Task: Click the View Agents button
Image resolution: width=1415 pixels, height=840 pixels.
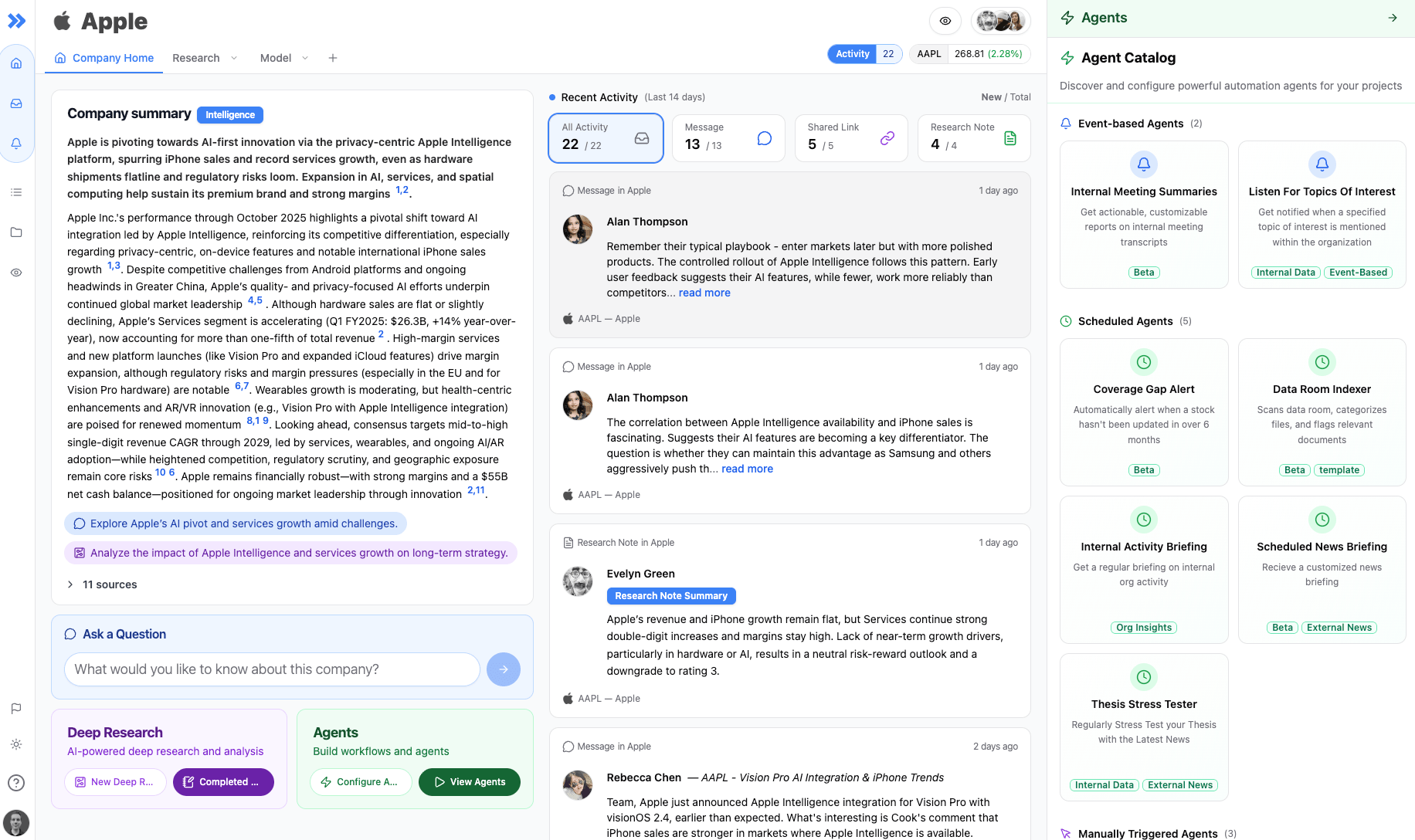Action: point(470,782)
